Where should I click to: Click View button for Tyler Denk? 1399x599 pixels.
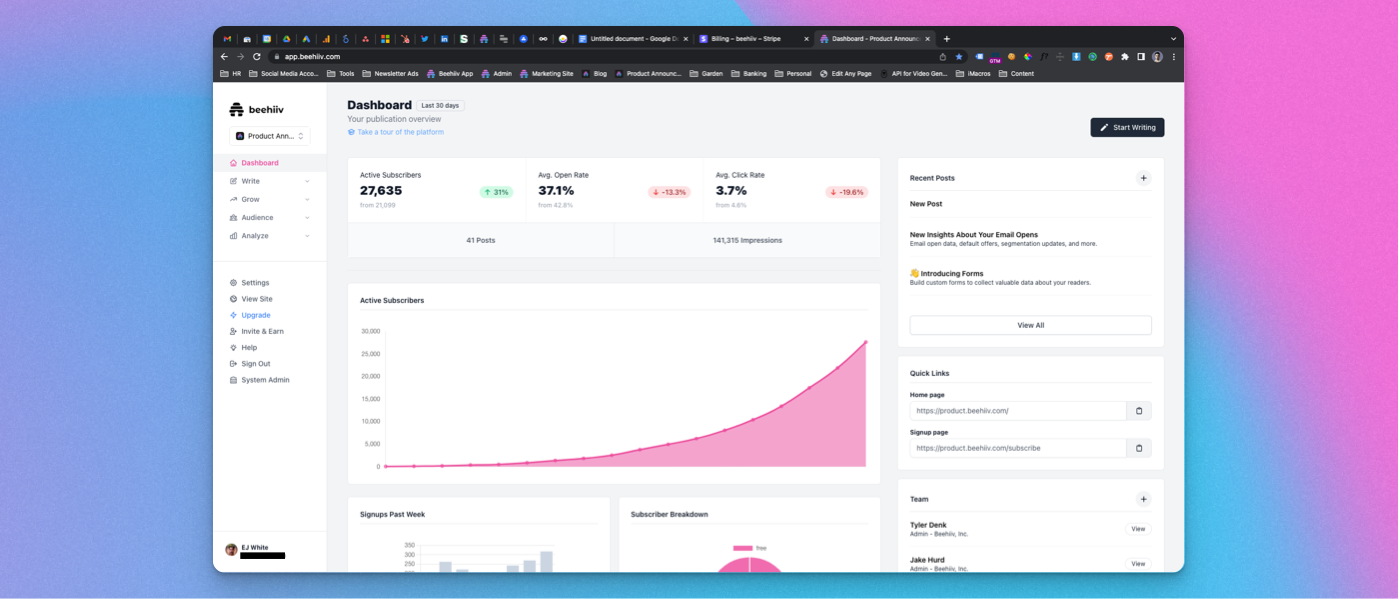(1138, 529)
